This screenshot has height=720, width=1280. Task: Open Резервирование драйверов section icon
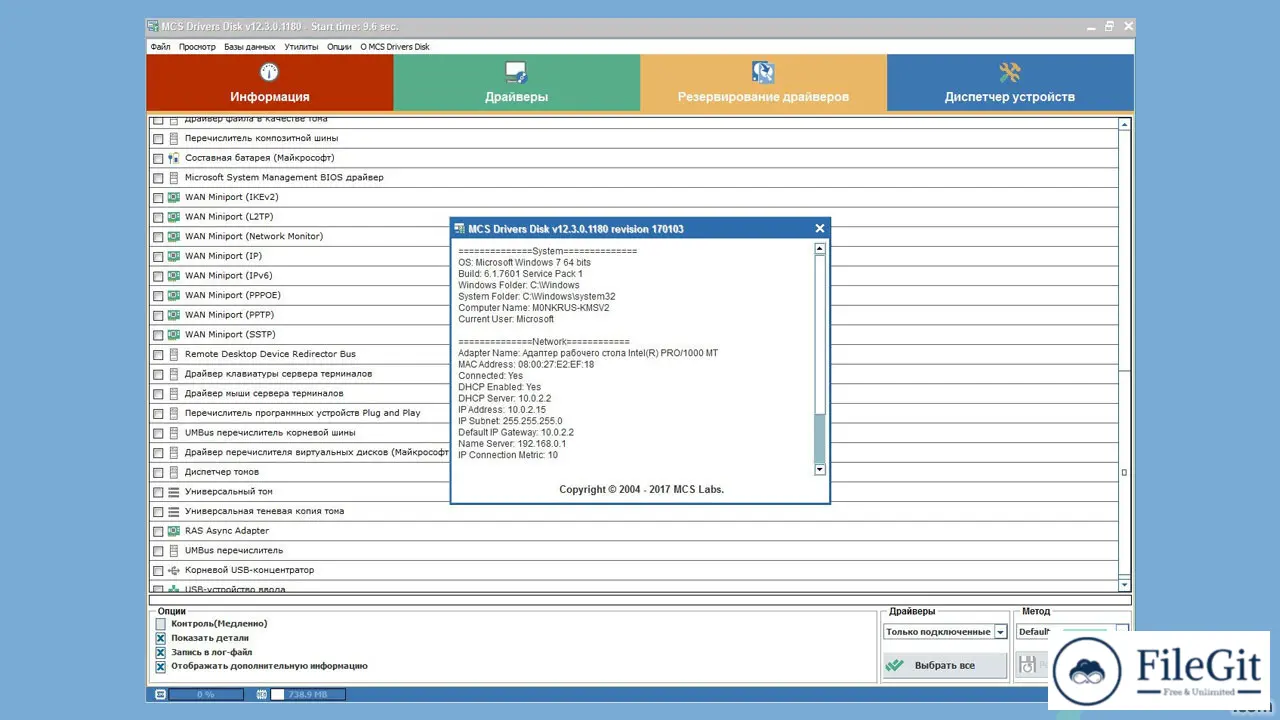763,72
